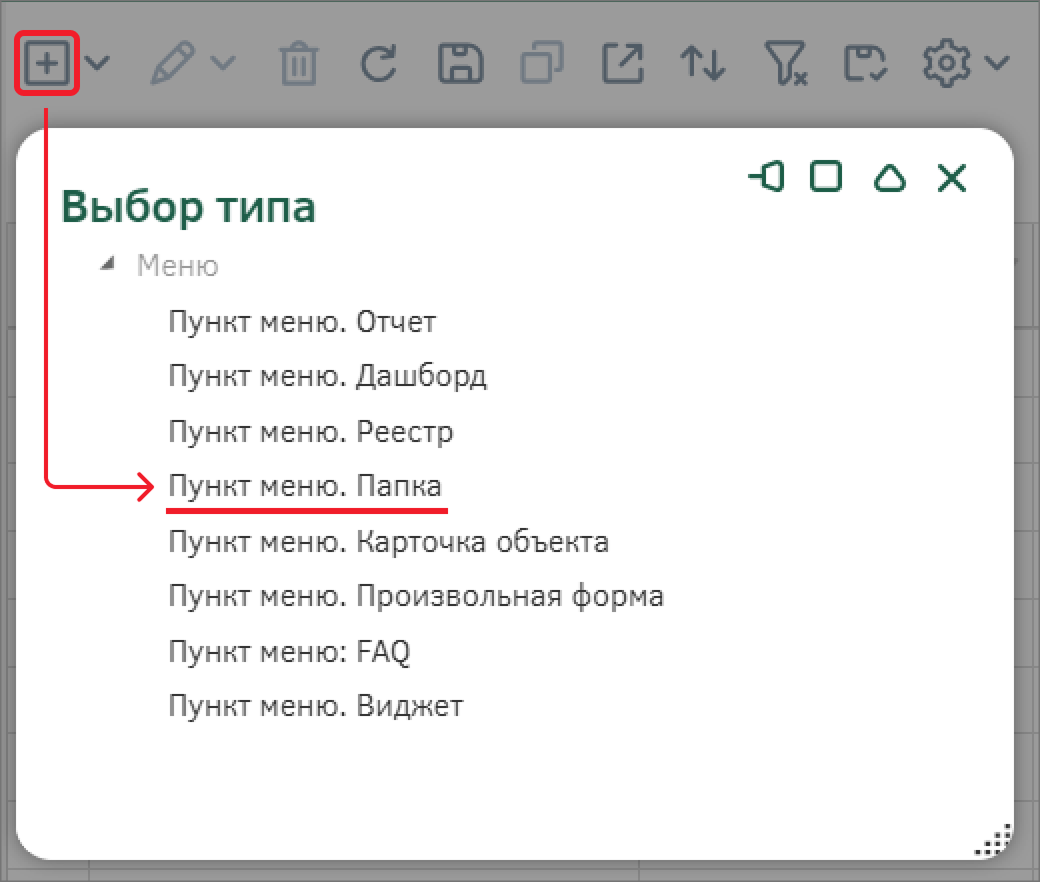Viewport: 1040px width, 882px height.
Task: Click Пункт меню: FAQ
Action: [x=291, y=650]
